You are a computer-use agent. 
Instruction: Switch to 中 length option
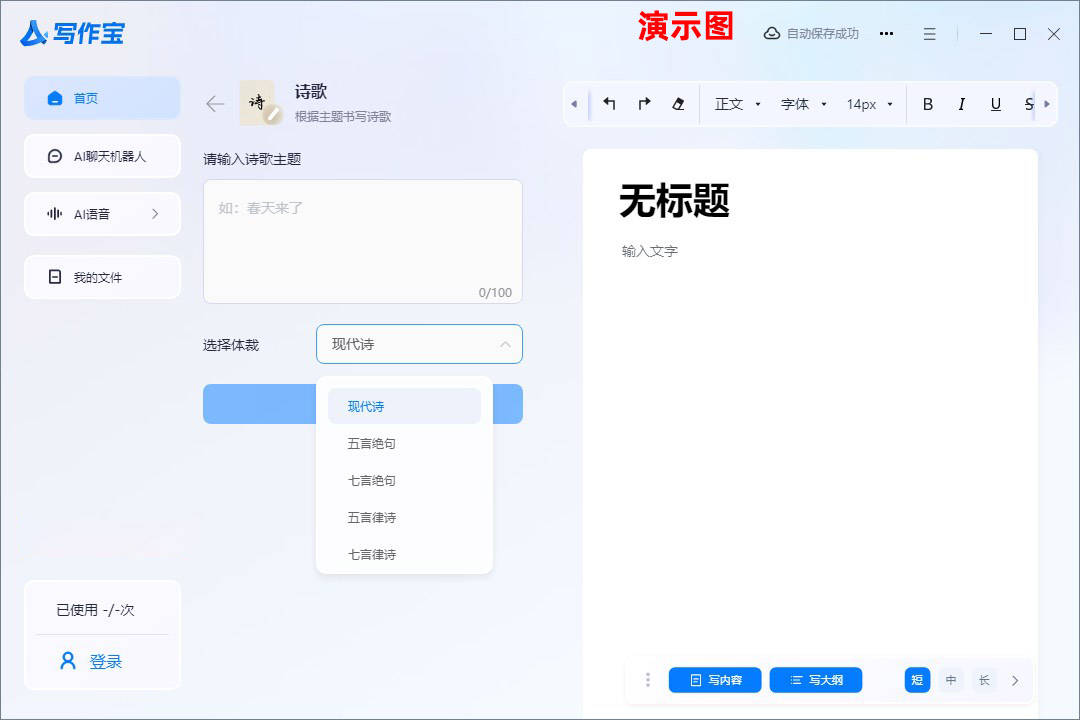point(950,680)
